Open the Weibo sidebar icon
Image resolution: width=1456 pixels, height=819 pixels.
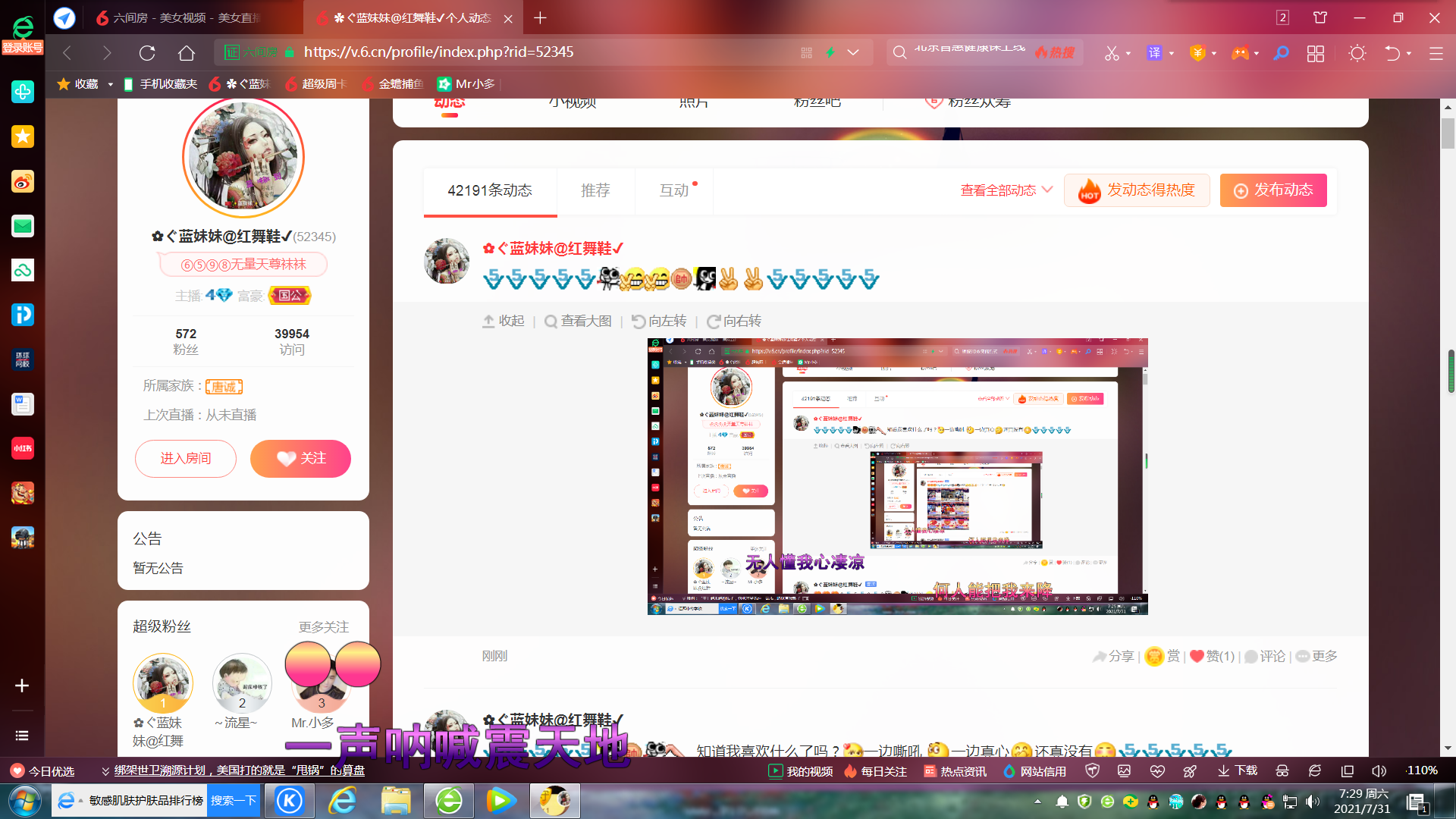[23, 182]
